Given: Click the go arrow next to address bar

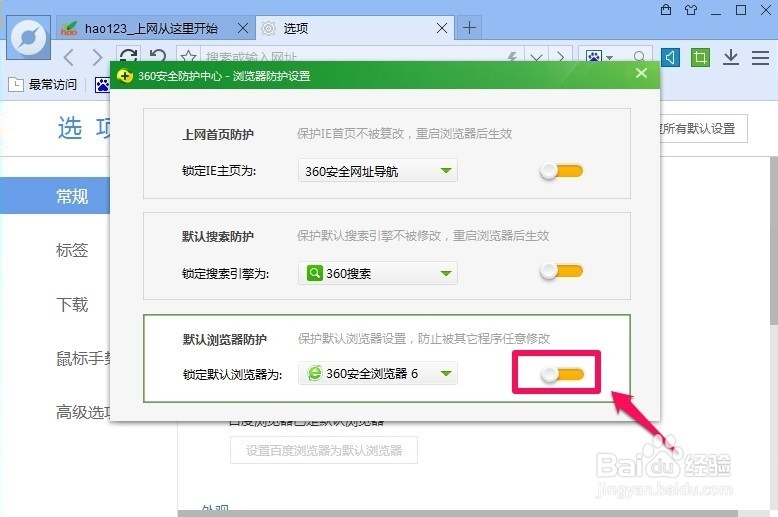Looking at the screenshot, I should tap(560, 57).
